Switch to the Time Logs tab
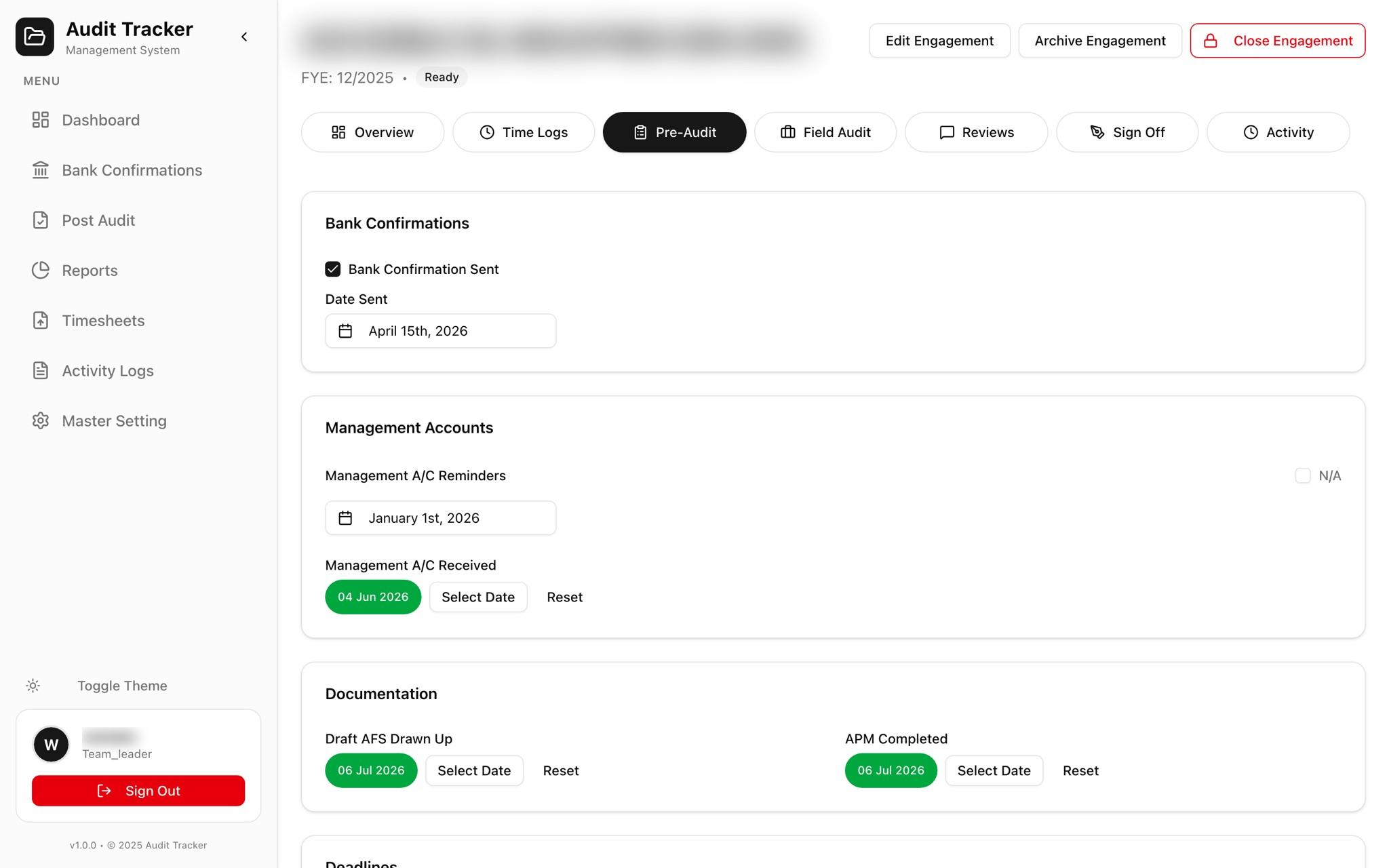This screenshot has width=1389, height=868. (x=524, y=132)
